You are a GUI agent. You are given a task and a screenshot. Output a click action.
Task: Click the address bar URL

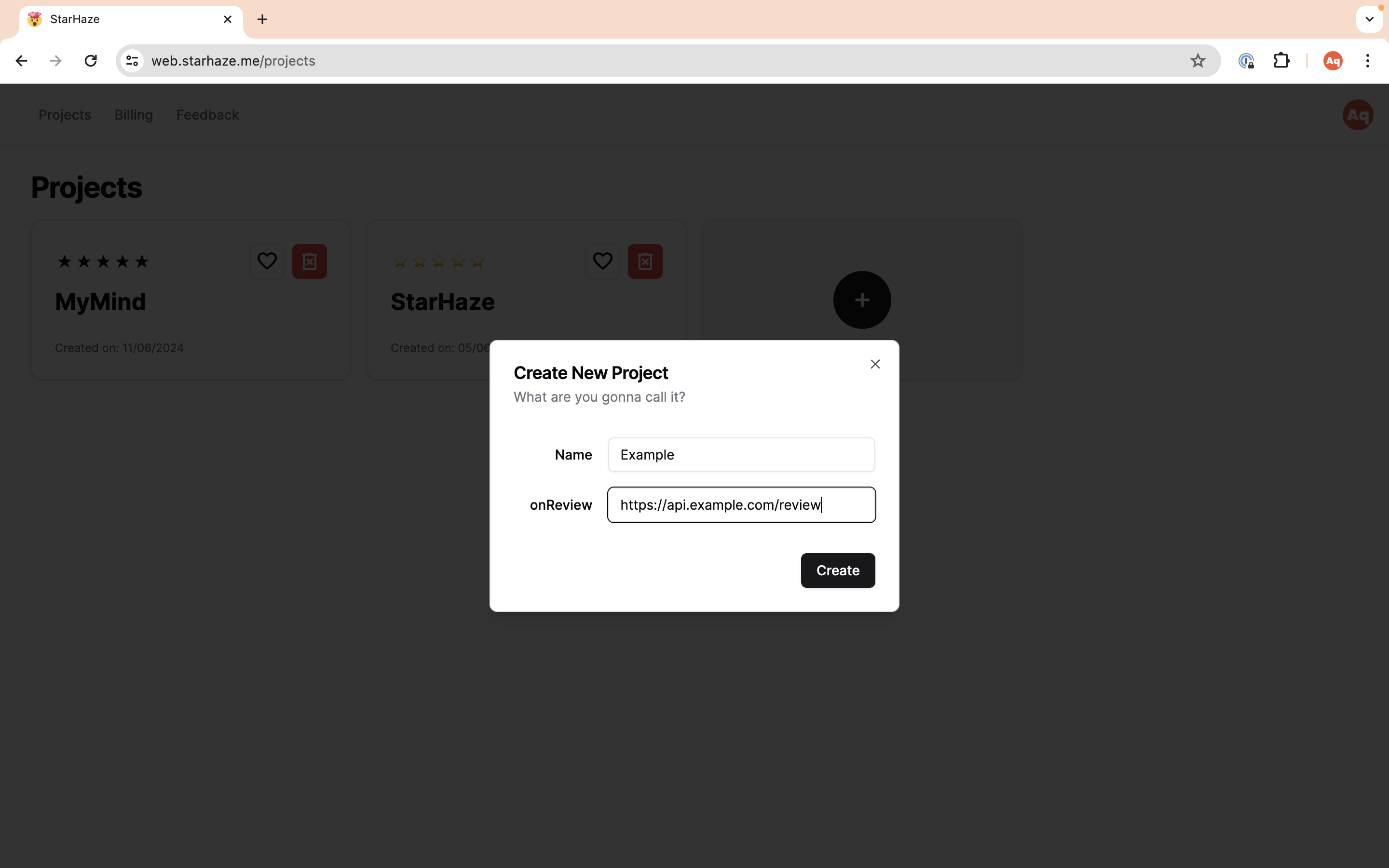click(x=233, y=61)
